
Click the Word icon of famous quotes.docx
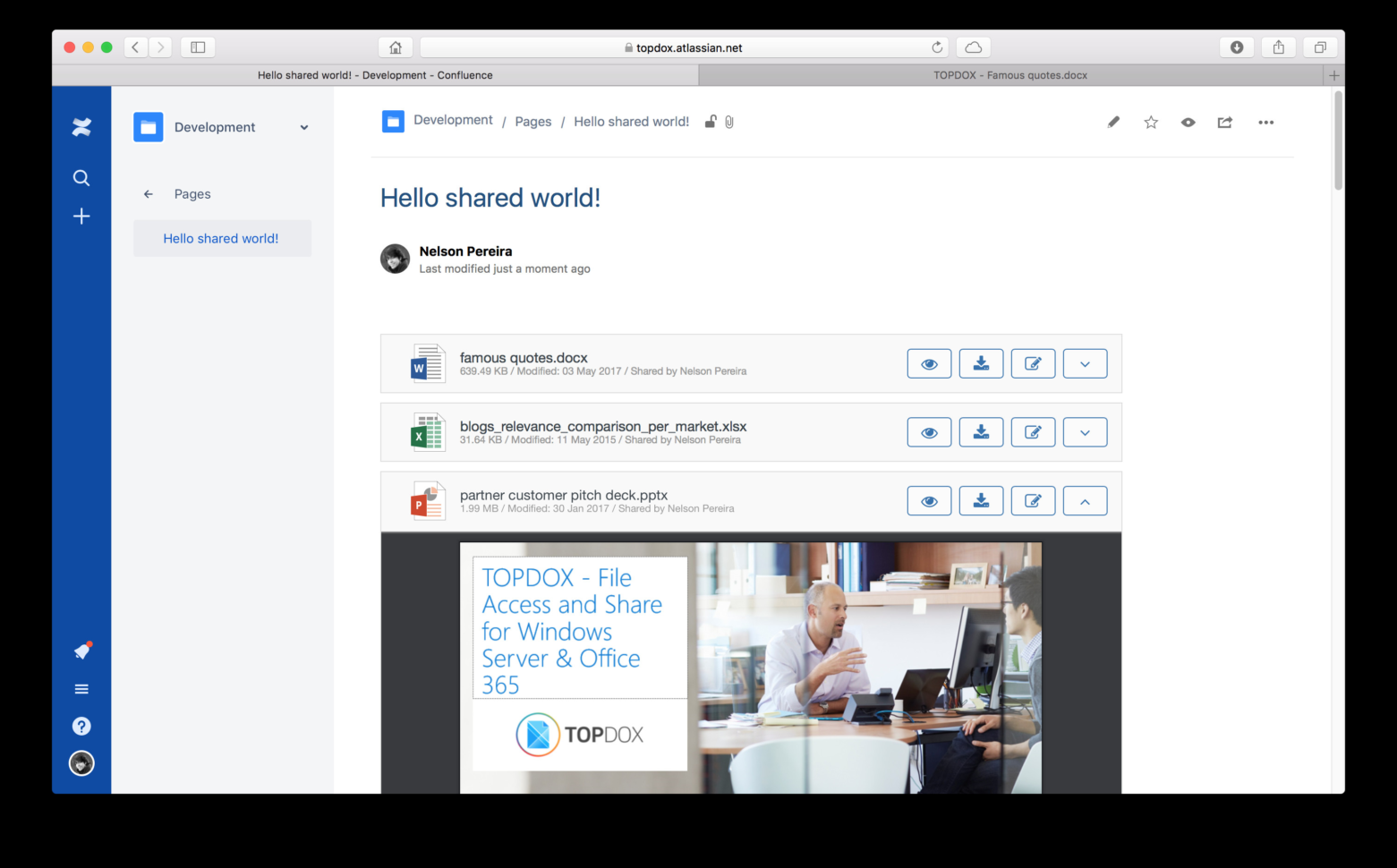coord(428,364)
